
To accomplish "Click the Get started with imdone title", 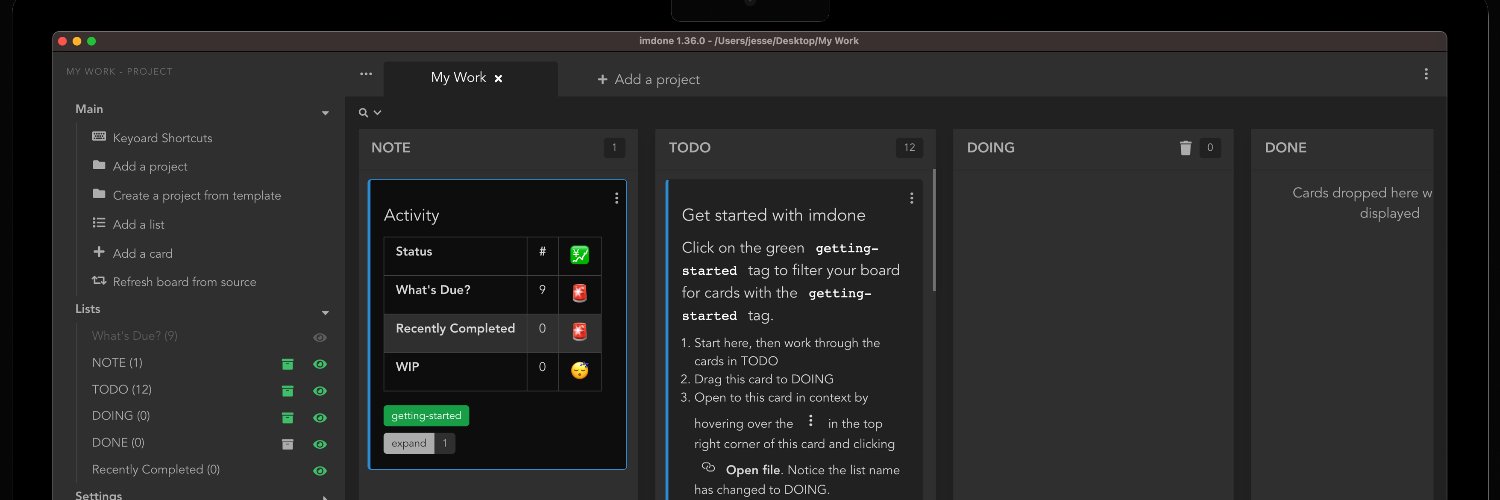I will point(774,215).
